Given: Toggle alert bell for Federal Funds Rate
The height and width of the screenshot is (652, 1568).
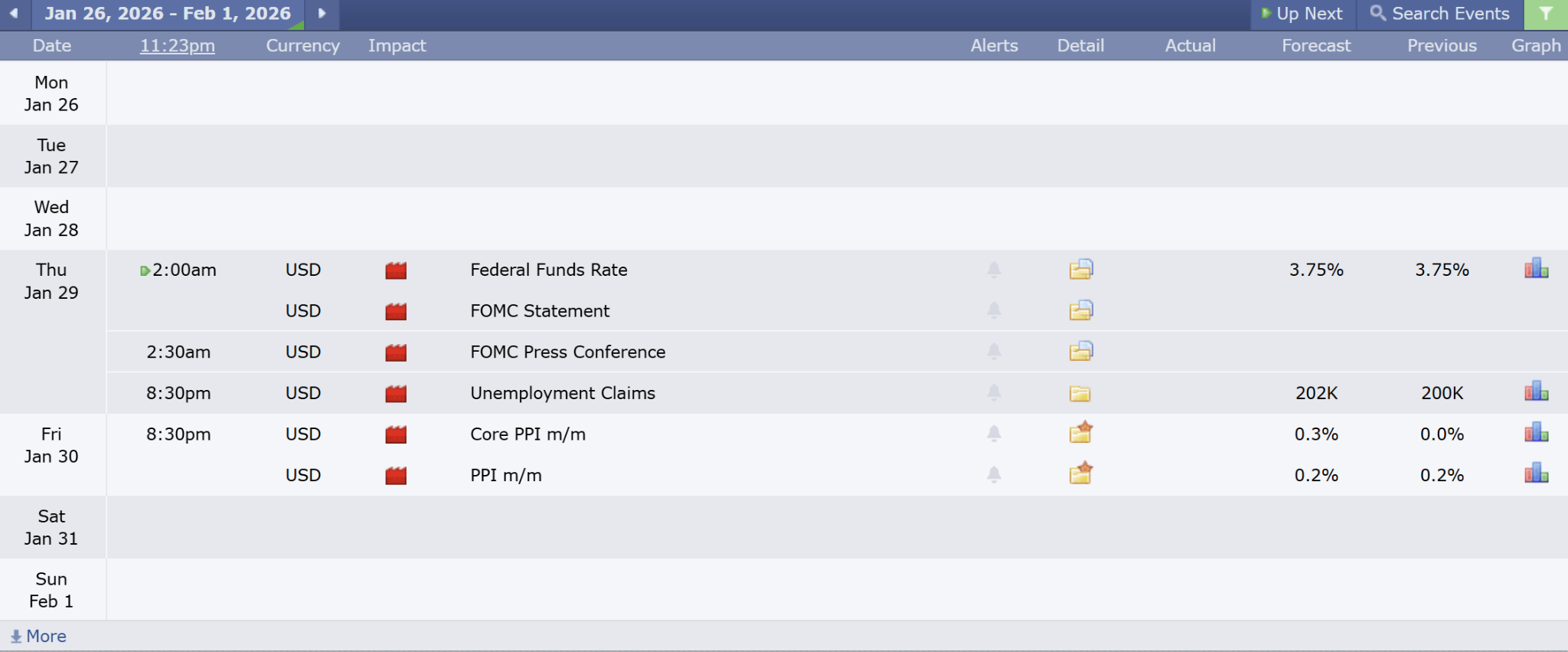Looking at the screenshot, I should click(994, 270).
